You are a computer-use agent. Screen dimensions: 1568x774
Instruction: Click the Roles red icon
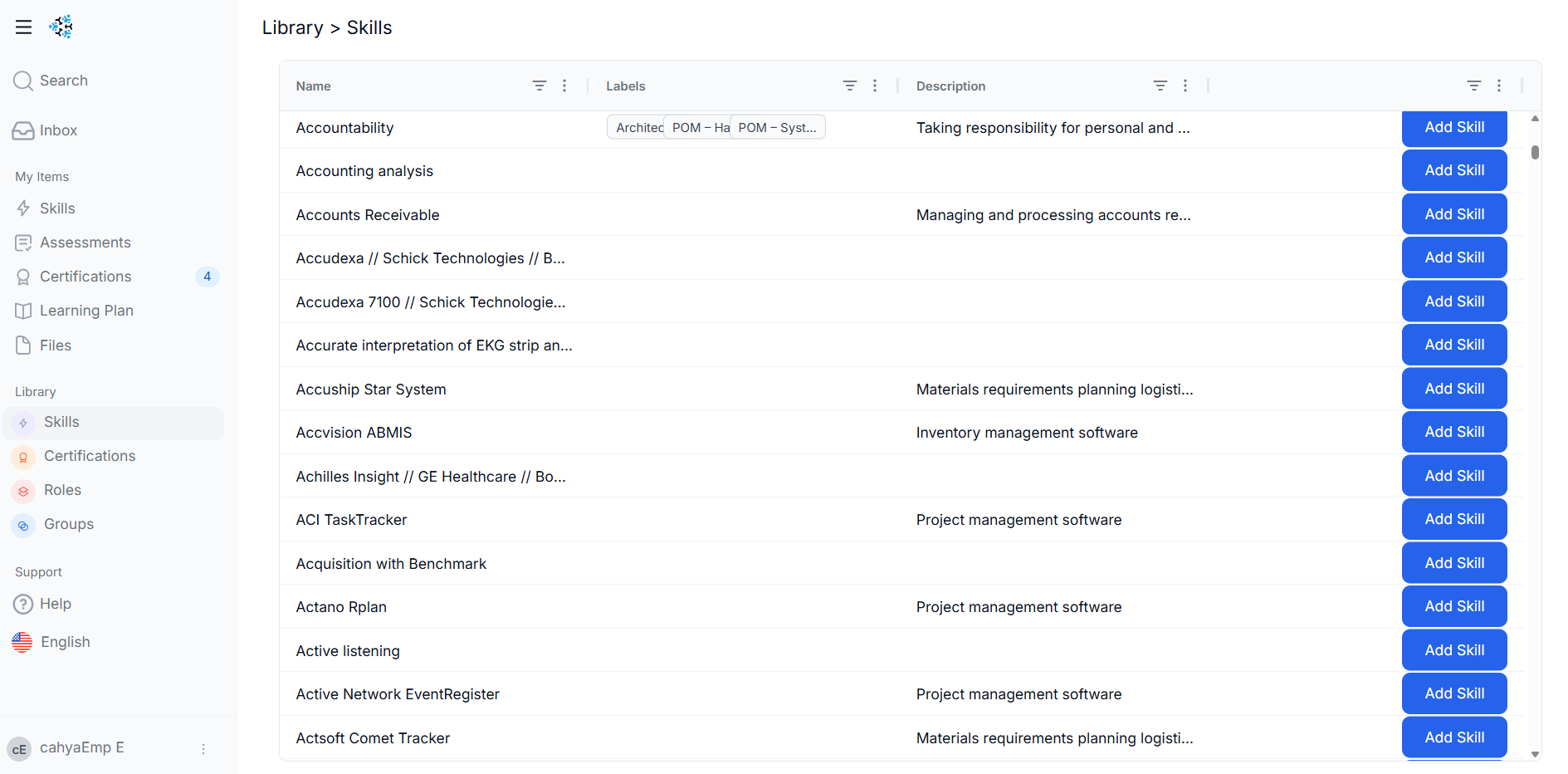click(23, 491)
